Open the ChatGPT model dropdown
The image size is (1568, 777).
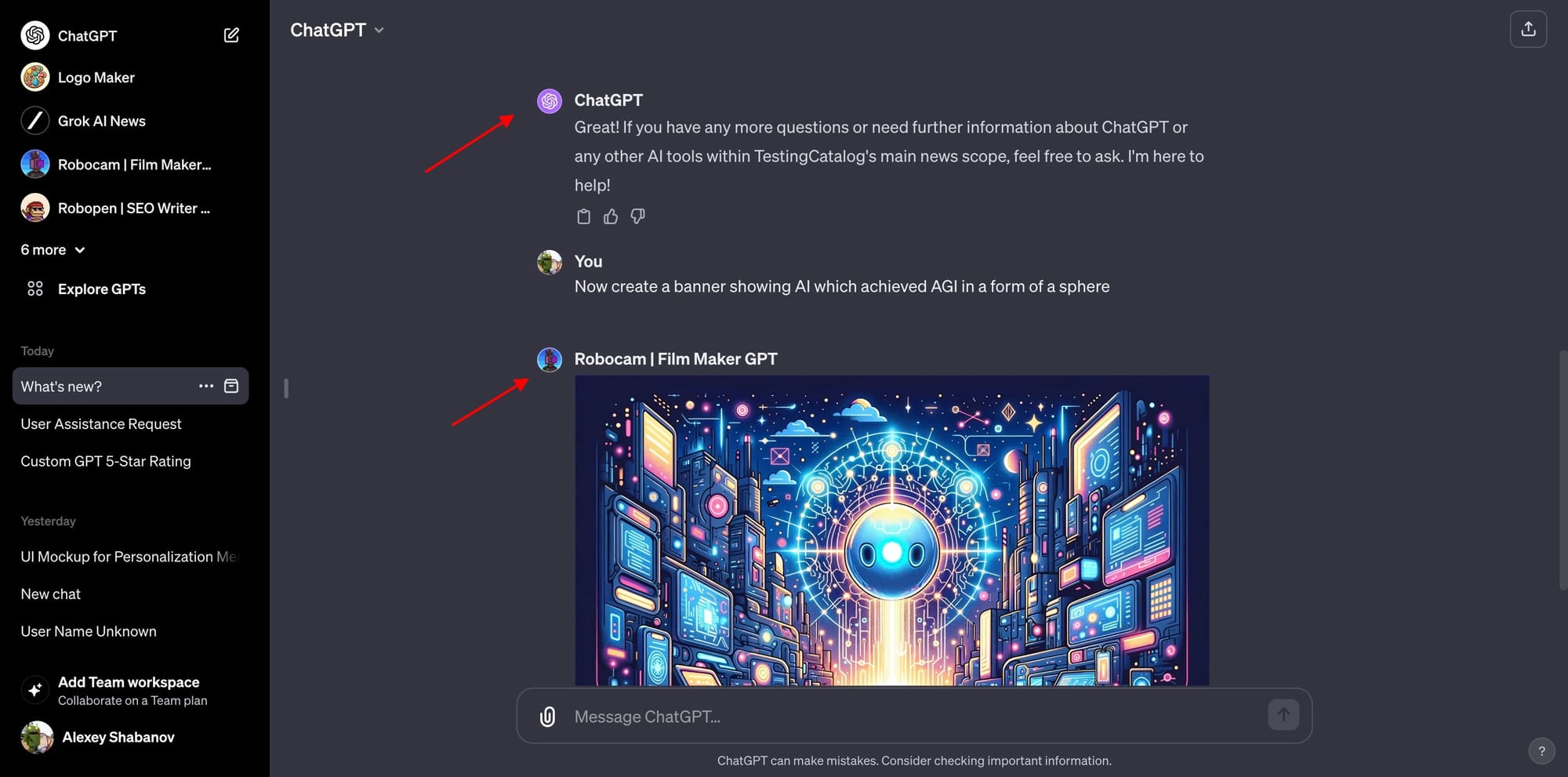tap(337, 30)
